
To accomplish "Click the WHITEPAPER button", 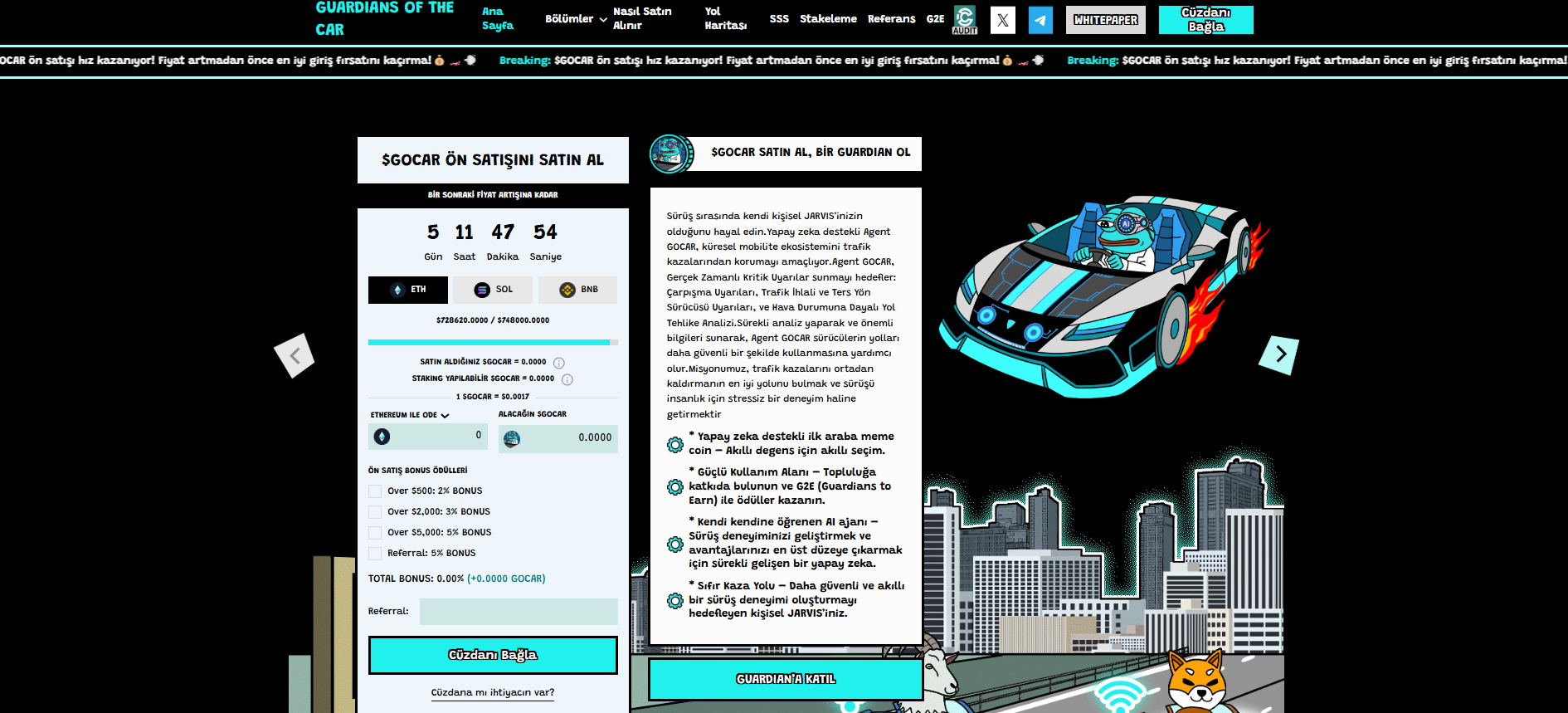I will [x=1105, y=20].
